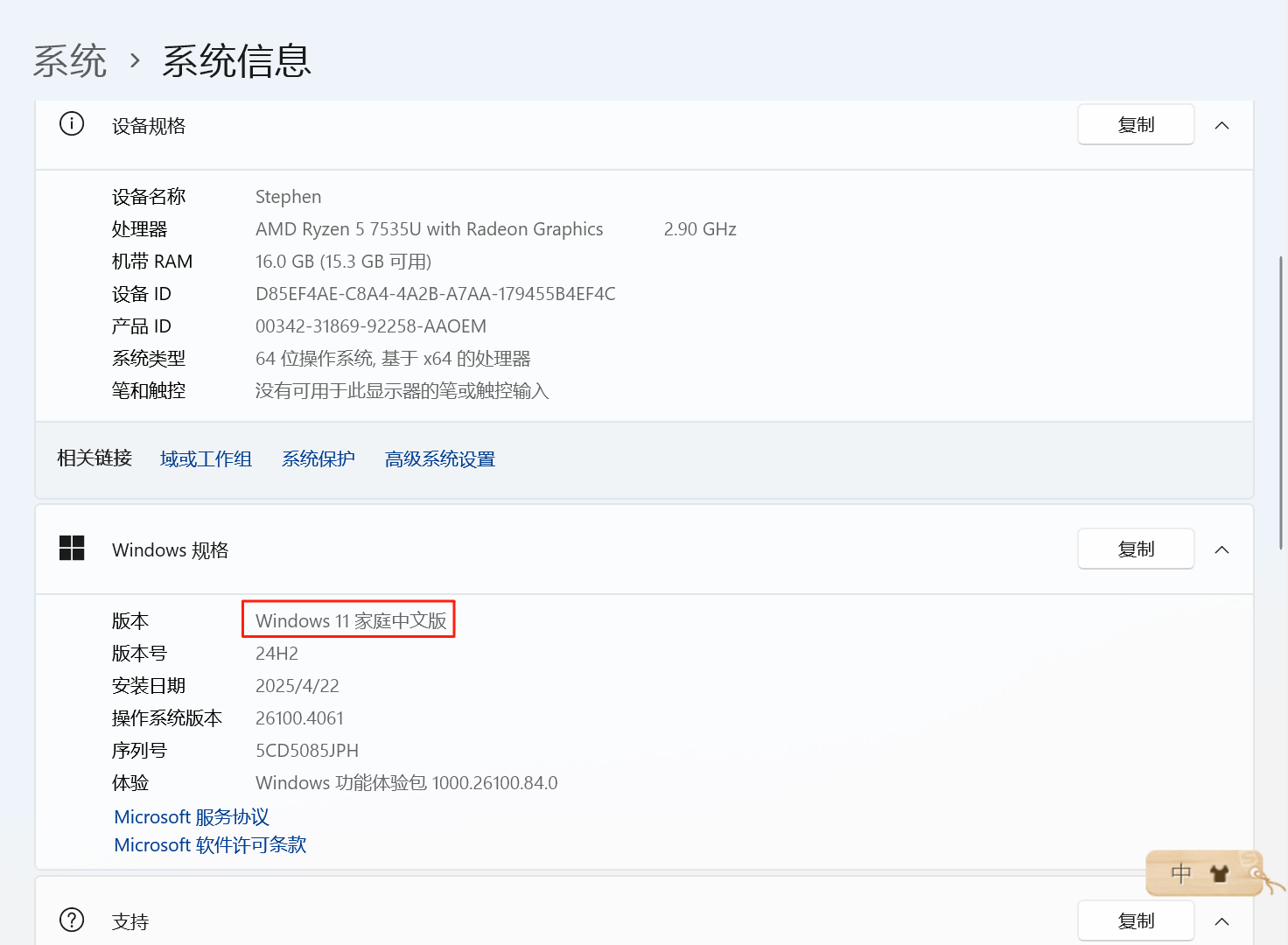Click the 设备名称 label
This screenshot has height=945, width=1288.
pyautogui.click(x=149, y=197)
